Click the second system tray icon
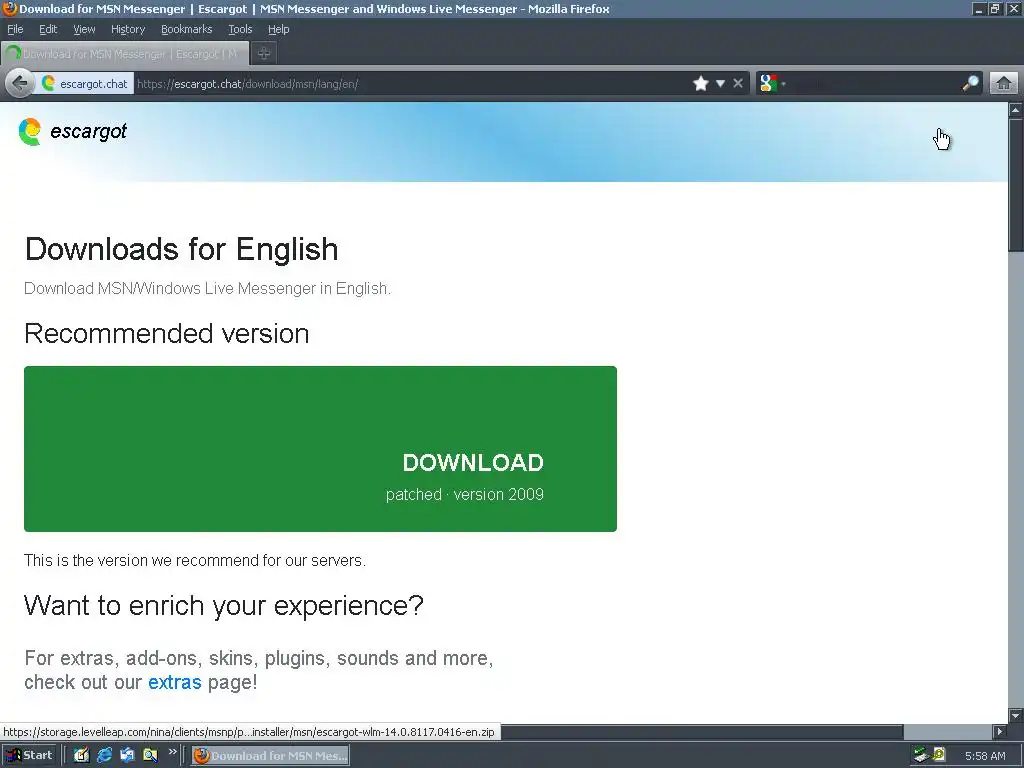1024x768 pixels. [x=939, y=755]
